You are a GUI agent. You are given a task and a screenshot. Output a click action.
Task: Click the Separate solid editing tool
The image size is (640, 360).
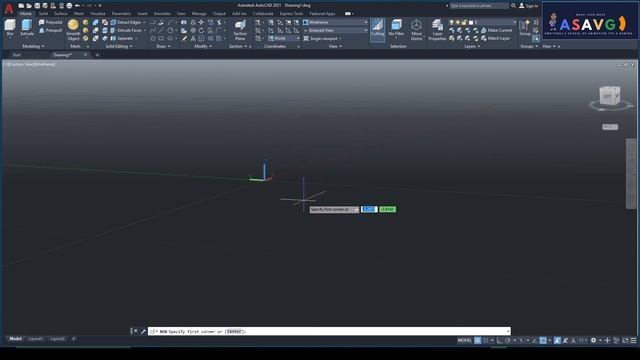point(122,38)
